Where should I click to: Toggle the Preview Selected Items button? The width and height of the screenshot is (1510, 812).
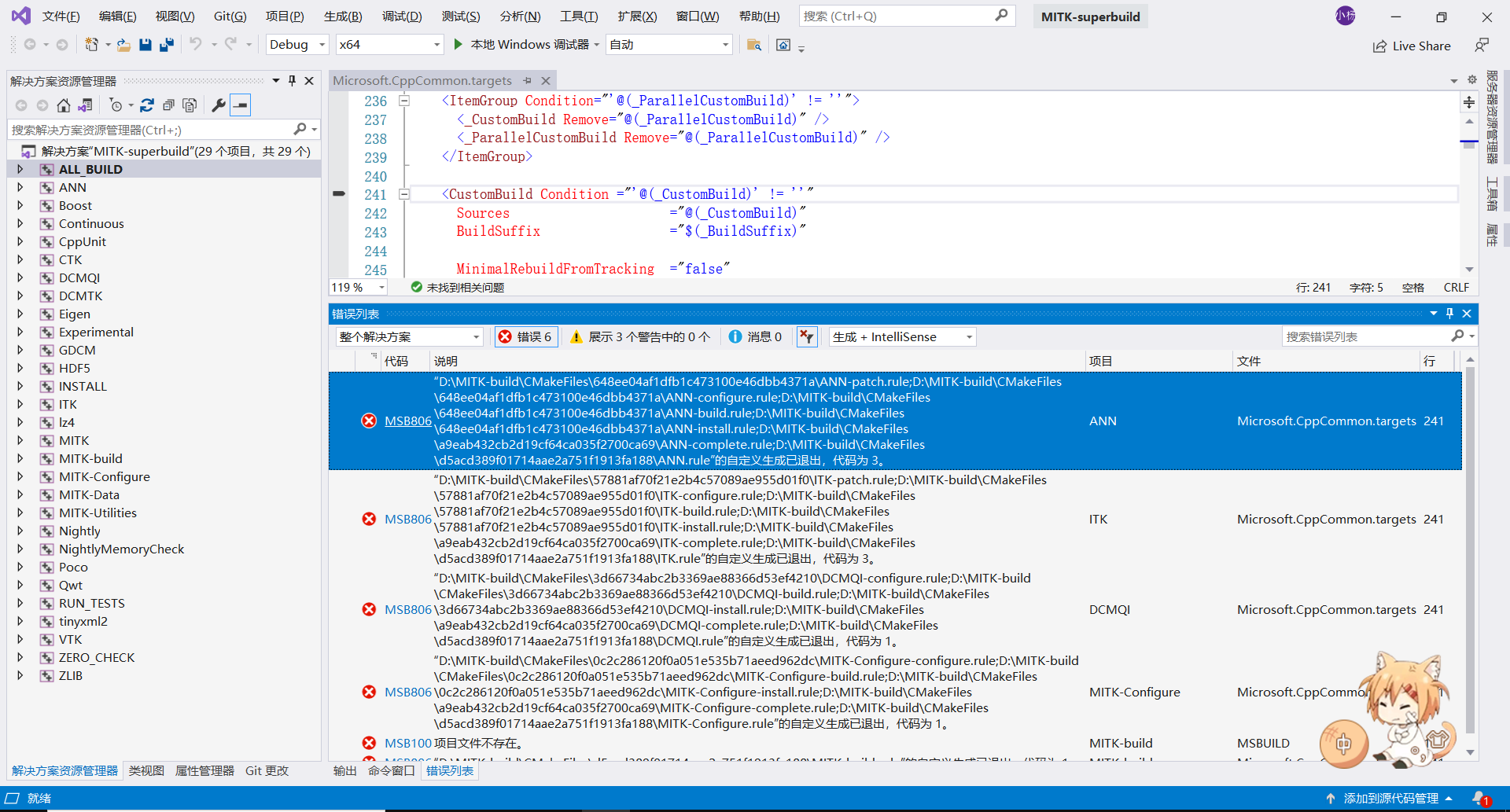(x=241, y=105)
